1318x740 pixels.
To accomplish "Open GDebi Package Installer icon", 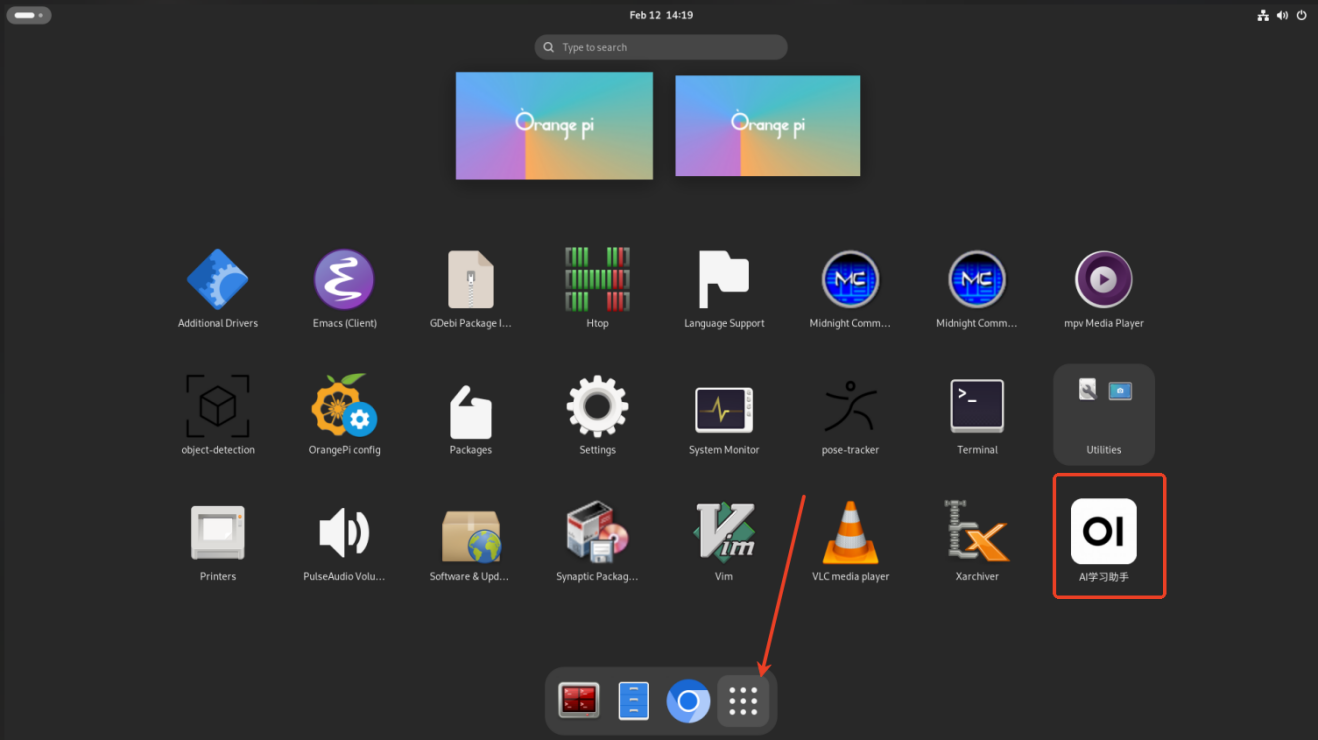I will (471, 280).
